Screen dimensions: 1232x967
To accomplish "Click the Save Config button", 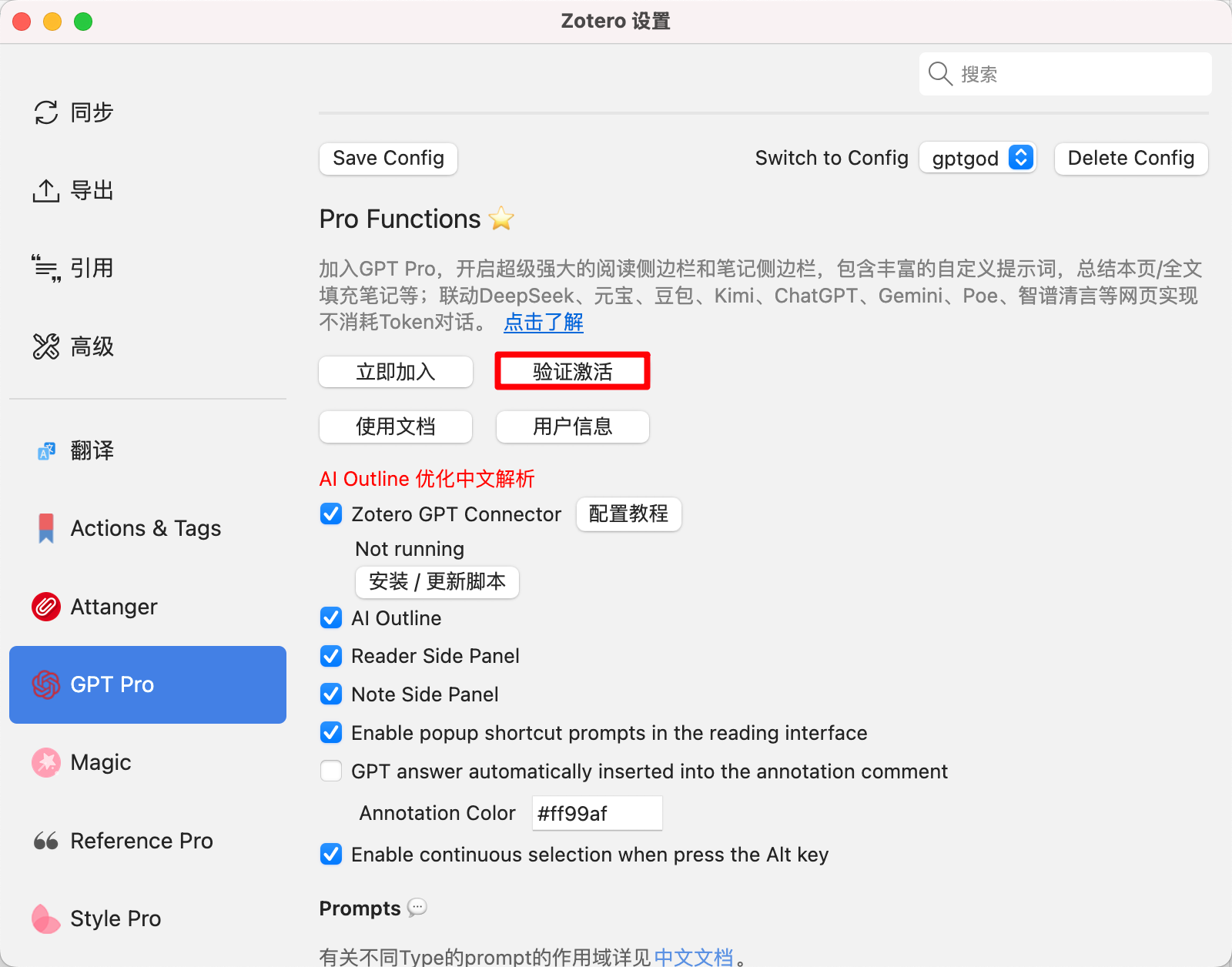I will pos(388,158).
